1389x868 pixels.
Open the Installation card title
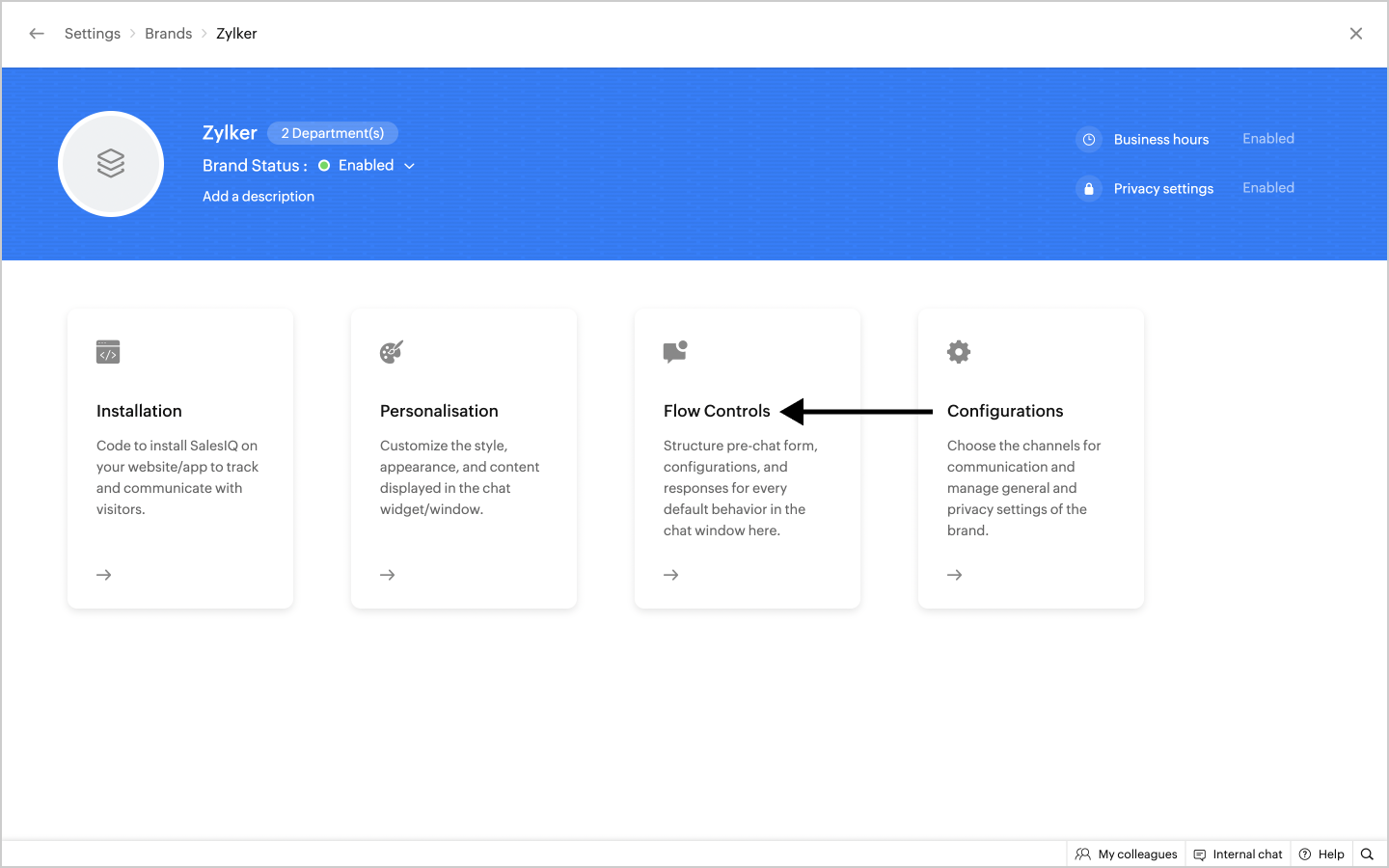pyautogui.click(x=139, y=411)
